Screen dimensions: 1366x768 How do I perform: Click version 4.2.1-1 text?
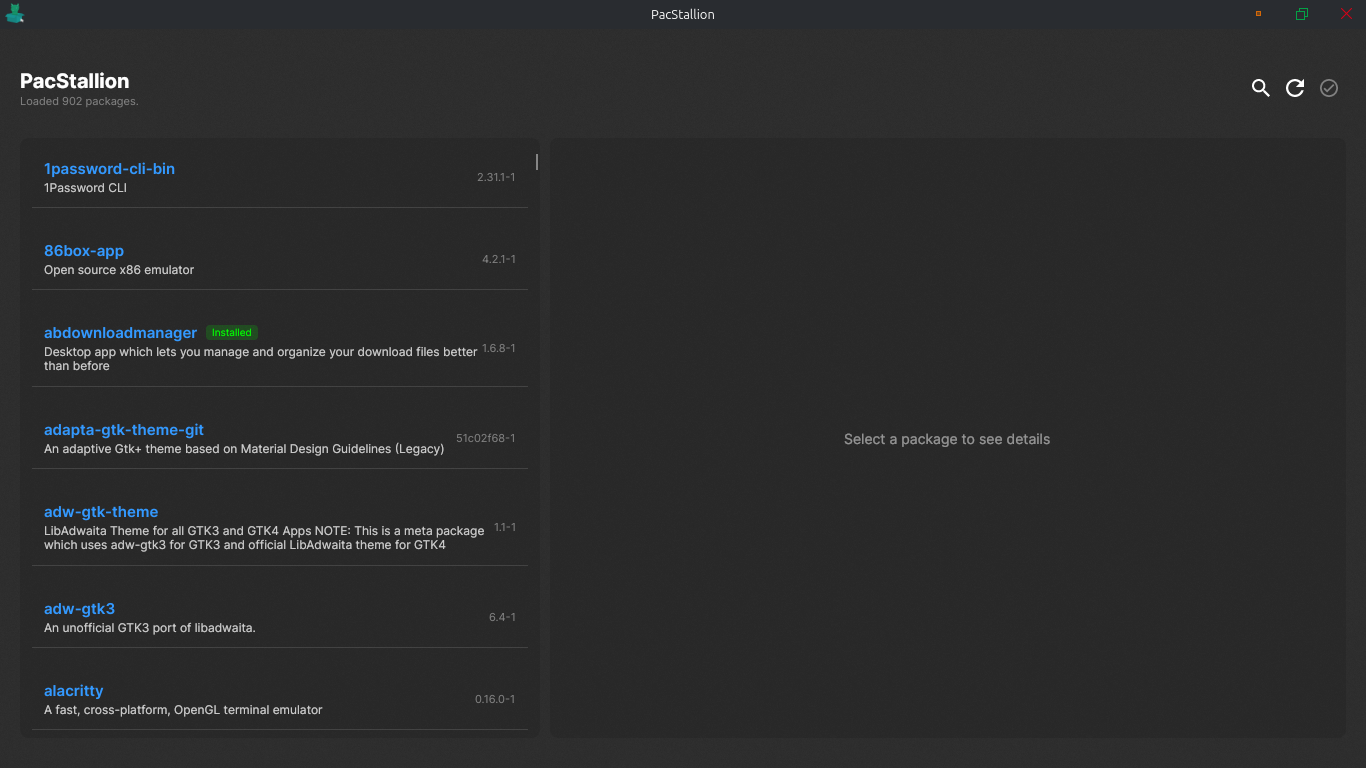499,259
